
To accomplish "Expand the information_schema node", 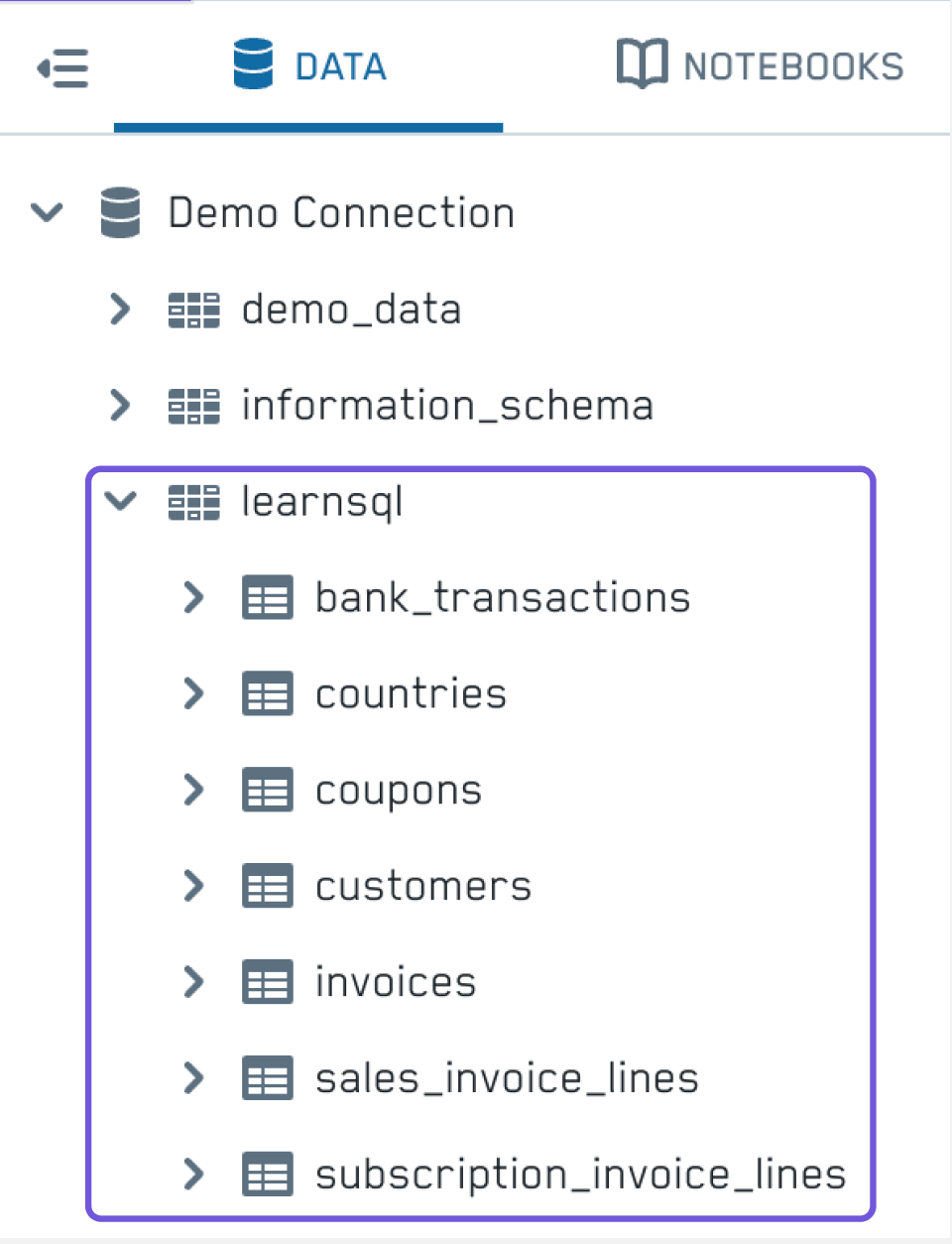I will pyautogui.click(x=120, y=405).
